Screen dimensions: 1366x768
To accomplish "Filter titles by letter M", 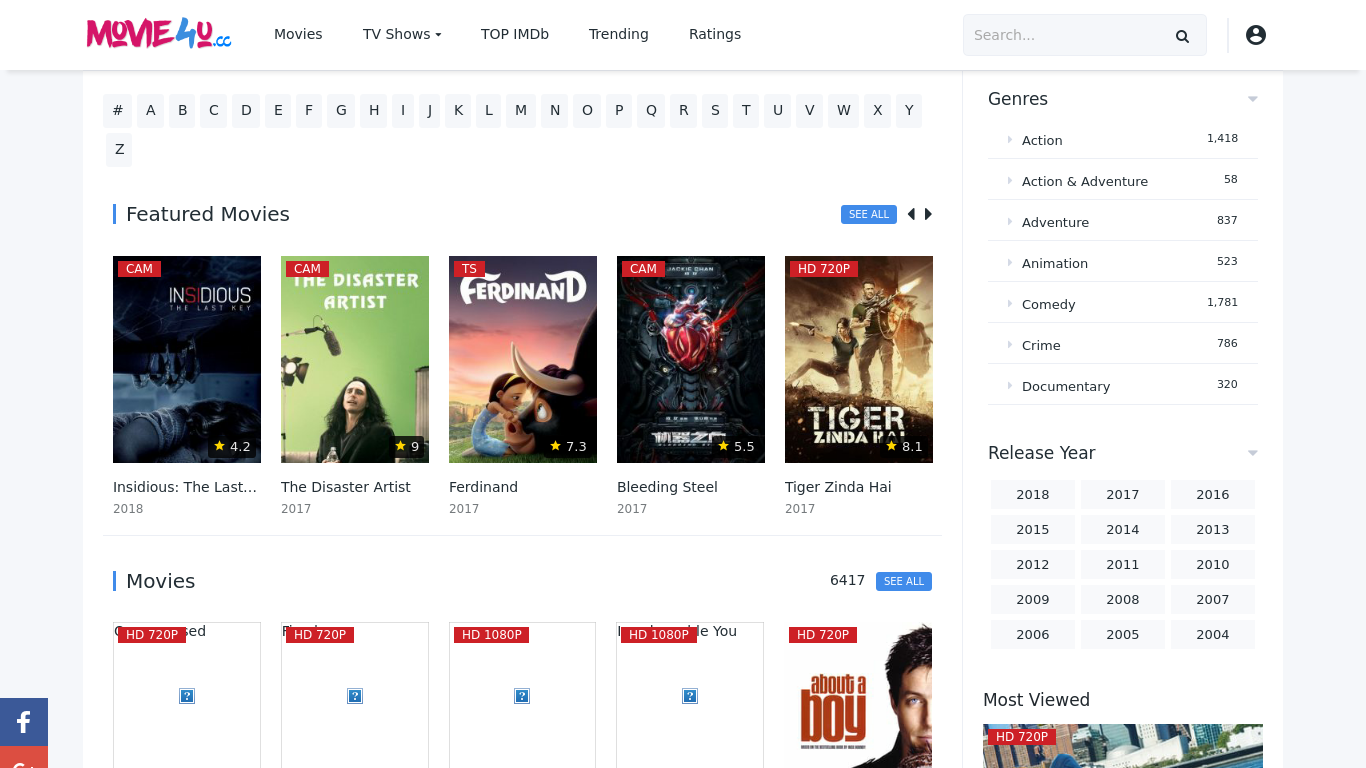I will click(521, 111).
